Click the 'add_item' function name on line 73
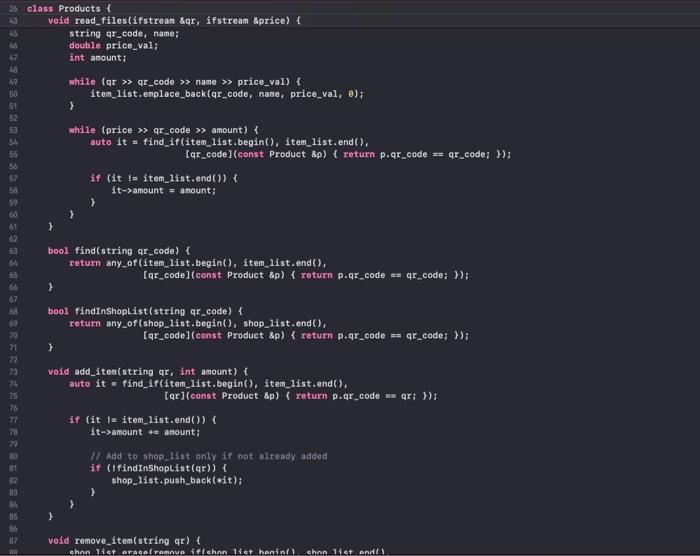This screenshot has height=556, width=700. (x=95, y=372)
